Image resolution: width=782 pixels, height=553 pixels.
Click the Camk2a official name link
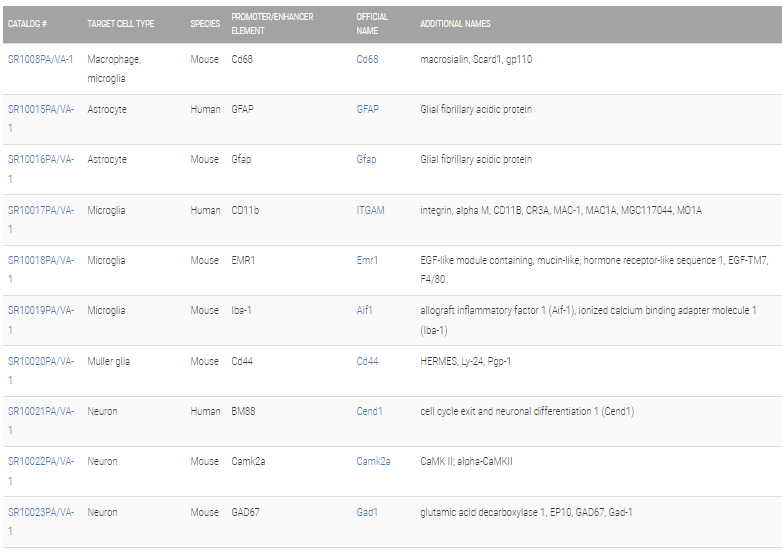(374, 461)
